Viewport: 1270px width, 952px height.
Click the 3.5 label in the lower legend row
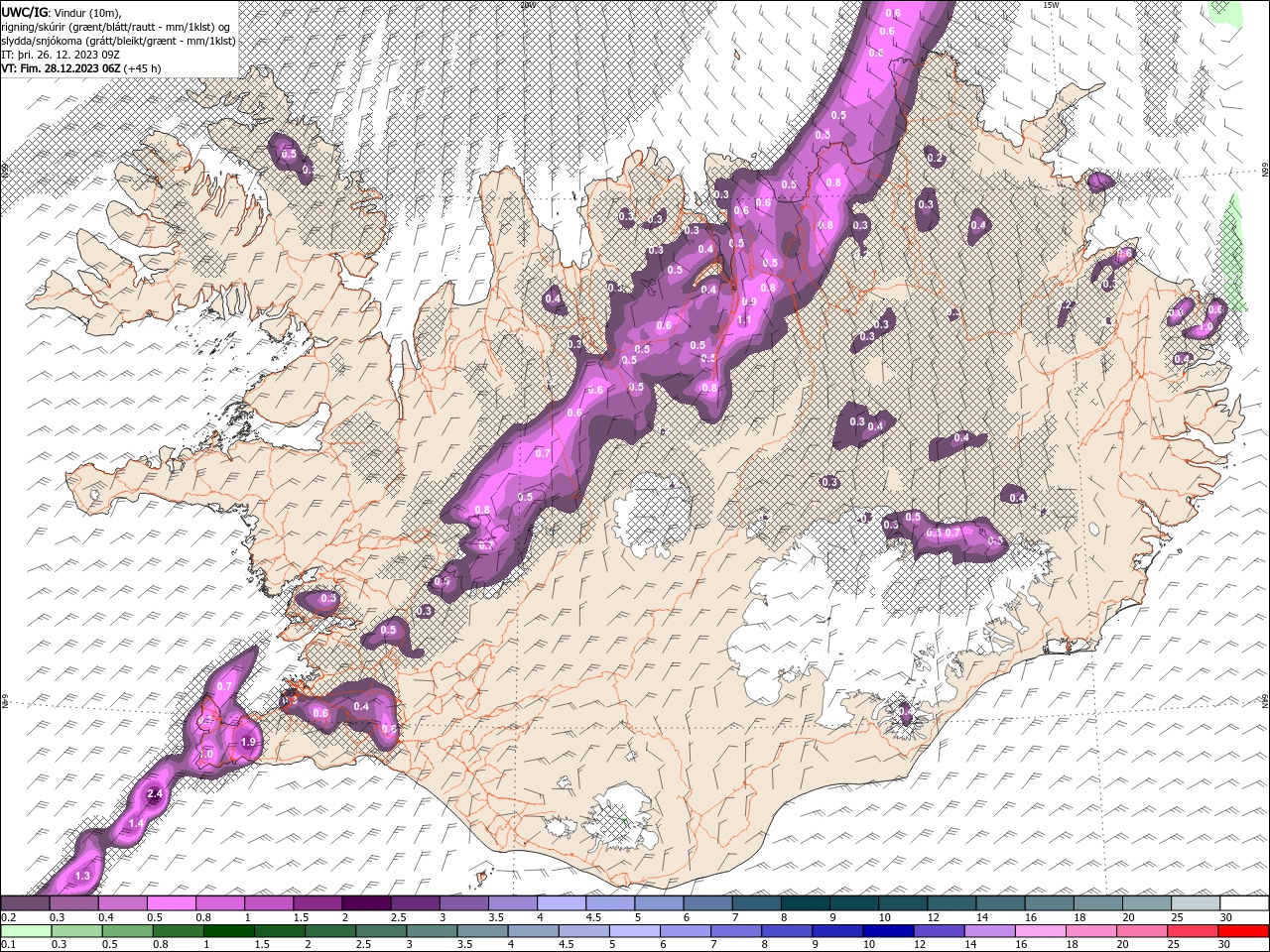coord(463,944)
